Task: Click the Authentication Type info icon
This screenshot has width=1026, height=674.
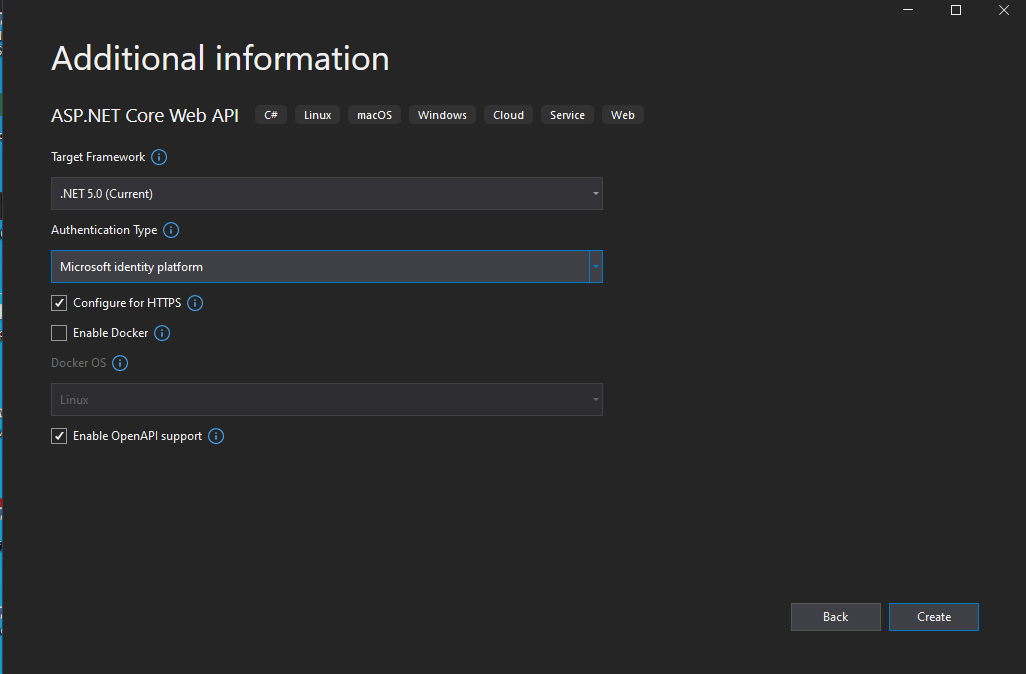Action: (x=171, y=230)
